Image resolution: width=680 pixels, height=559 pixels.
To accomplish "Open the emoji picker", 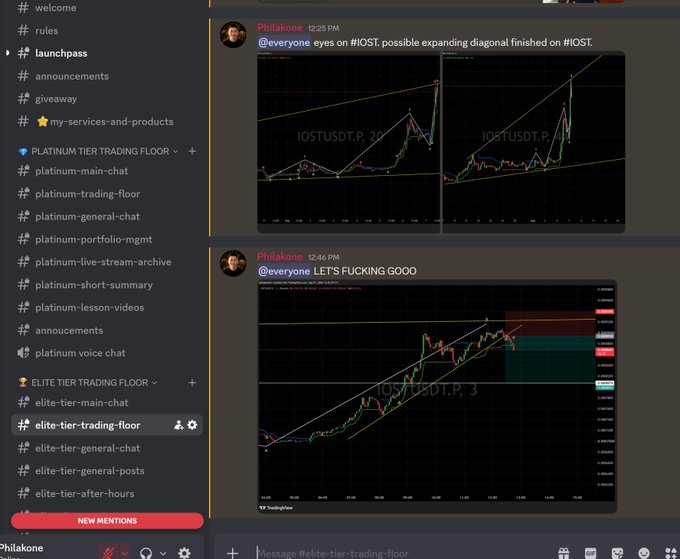I will coord(644,553).
